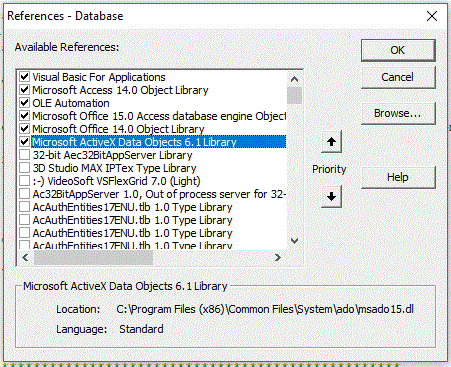The width and height of the screenshot is (451, 367).
Task: Select the Microsoft ActiveX Data Objects 6.1 Library row
Action: click(159, 142)
